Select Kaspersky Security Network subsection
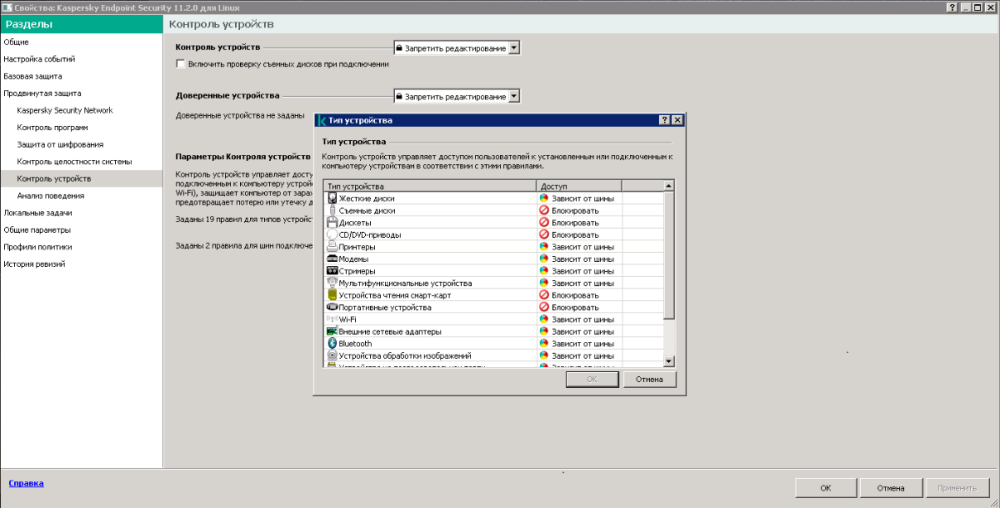The width and height of the screenshot is (1000, 508). [65, 110]
